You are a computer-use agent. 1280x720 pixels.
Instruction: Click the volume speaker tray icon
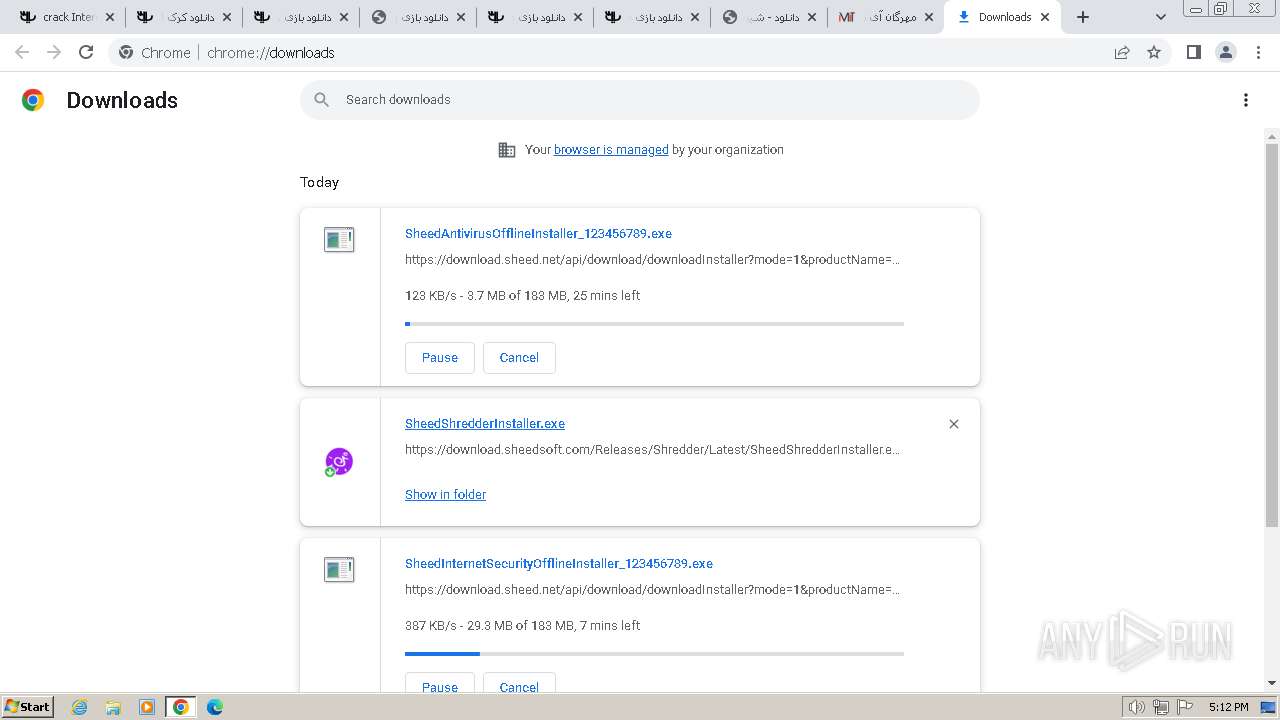(1137, 707)
